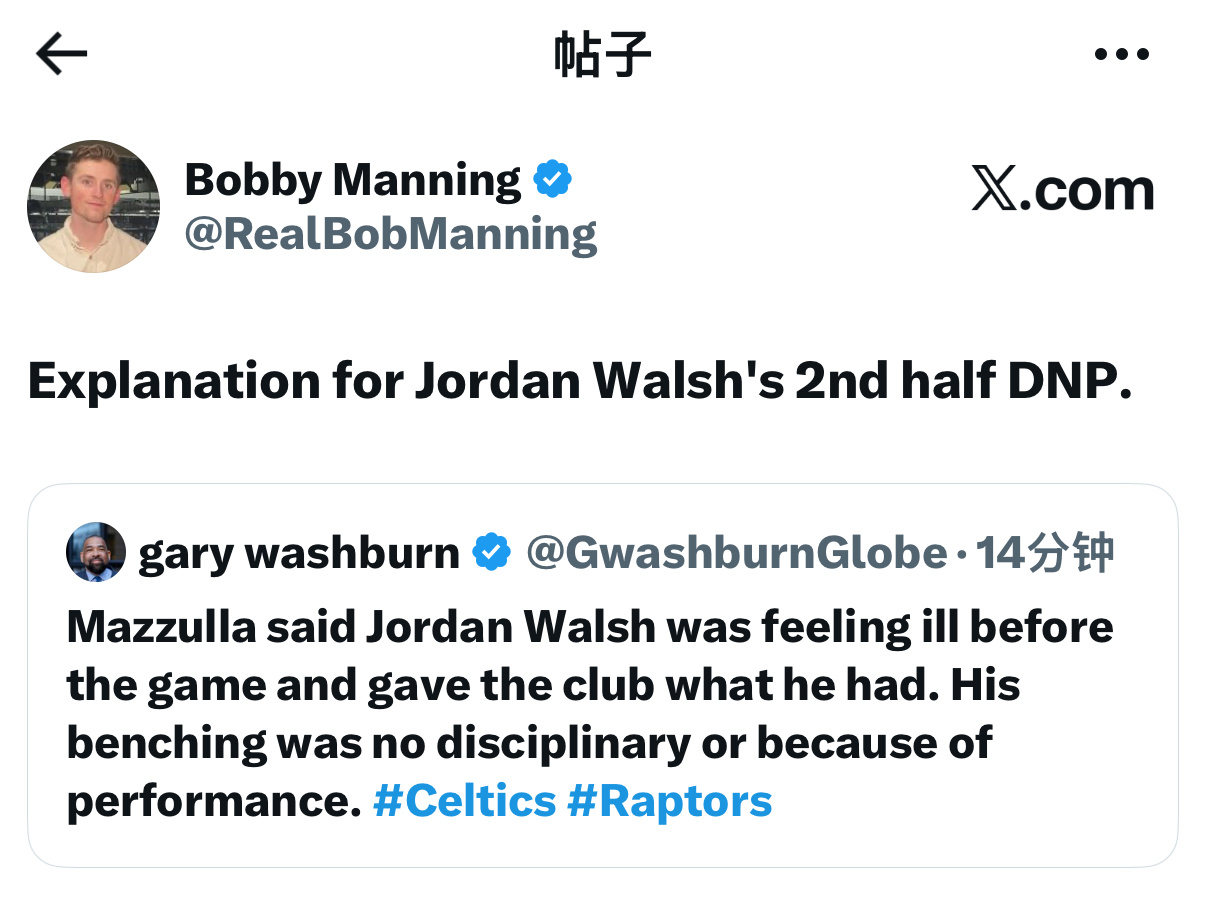Expand the more actions ellipsis at top right
Image resolution: width=1206 pixels, height=905 pixels.
pyautogui.click(x=1122, y=53)
